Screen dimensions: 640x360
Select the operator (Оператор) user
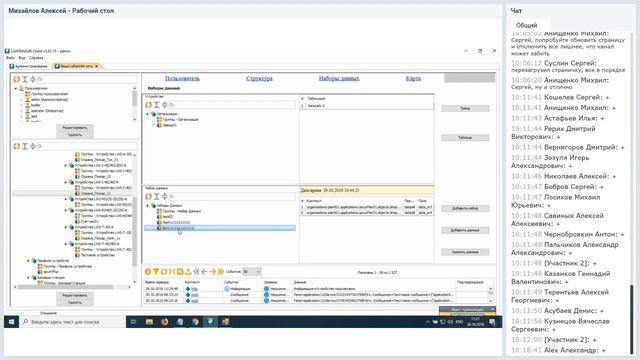[47, 111]
